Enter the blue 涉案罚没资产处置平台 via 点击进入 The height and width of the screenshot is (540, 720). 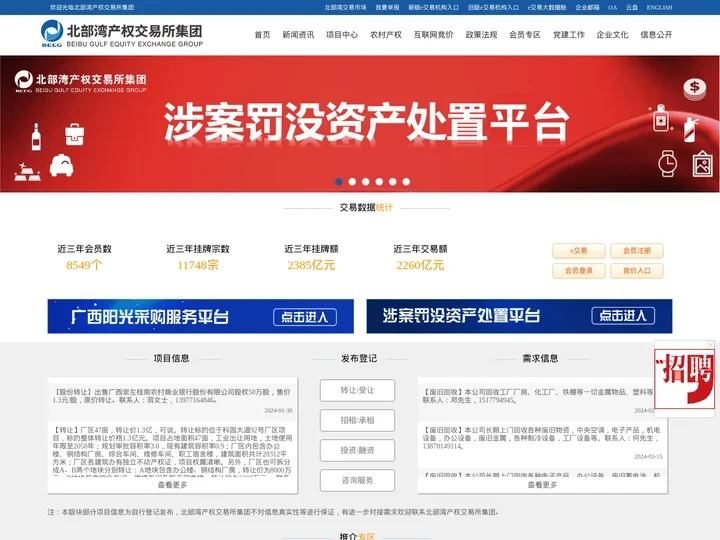pyautogui.click(x=623, y=316)
